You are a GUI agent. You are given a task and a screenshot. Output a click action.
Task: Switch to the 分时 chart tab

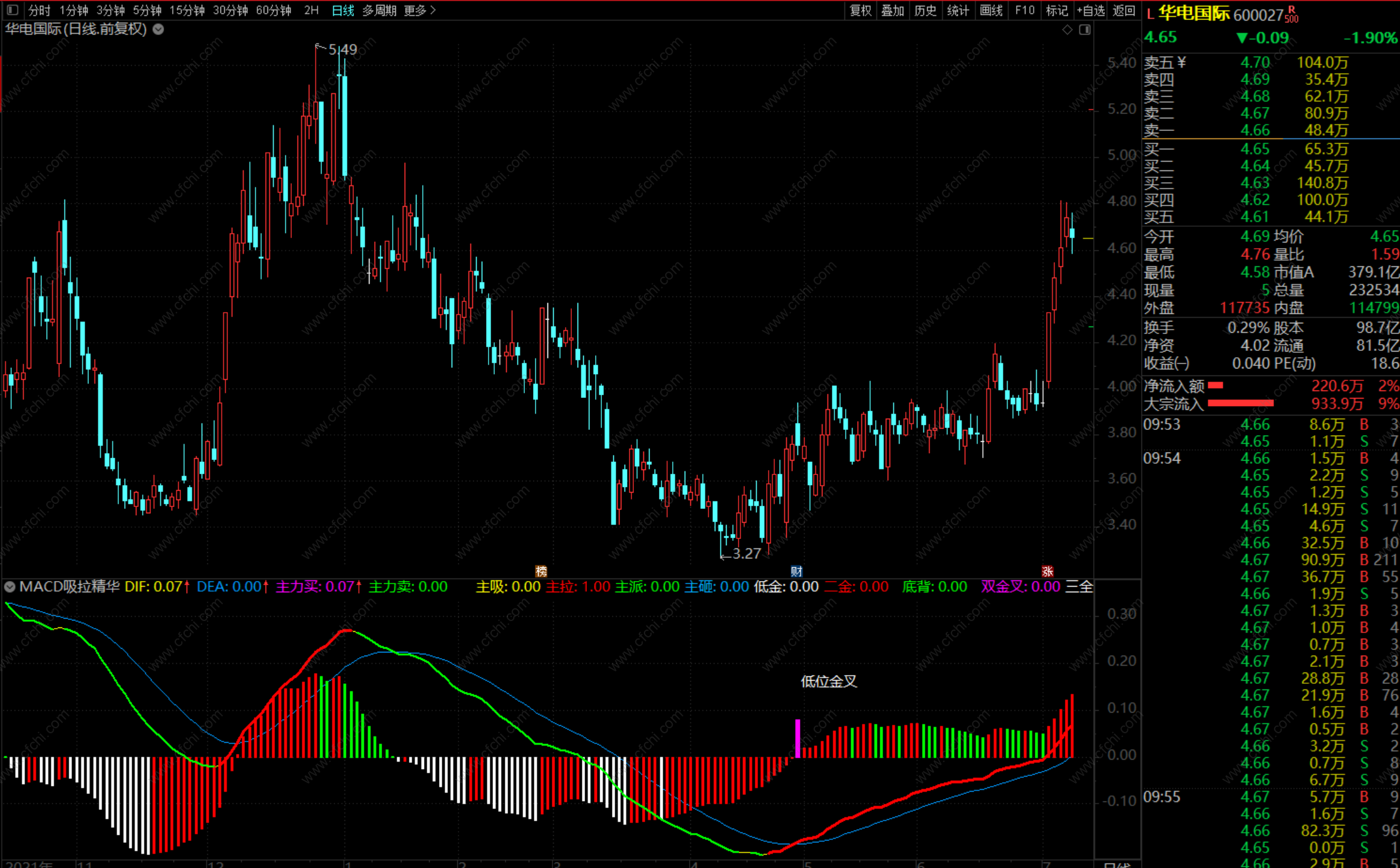pos(39,10)
